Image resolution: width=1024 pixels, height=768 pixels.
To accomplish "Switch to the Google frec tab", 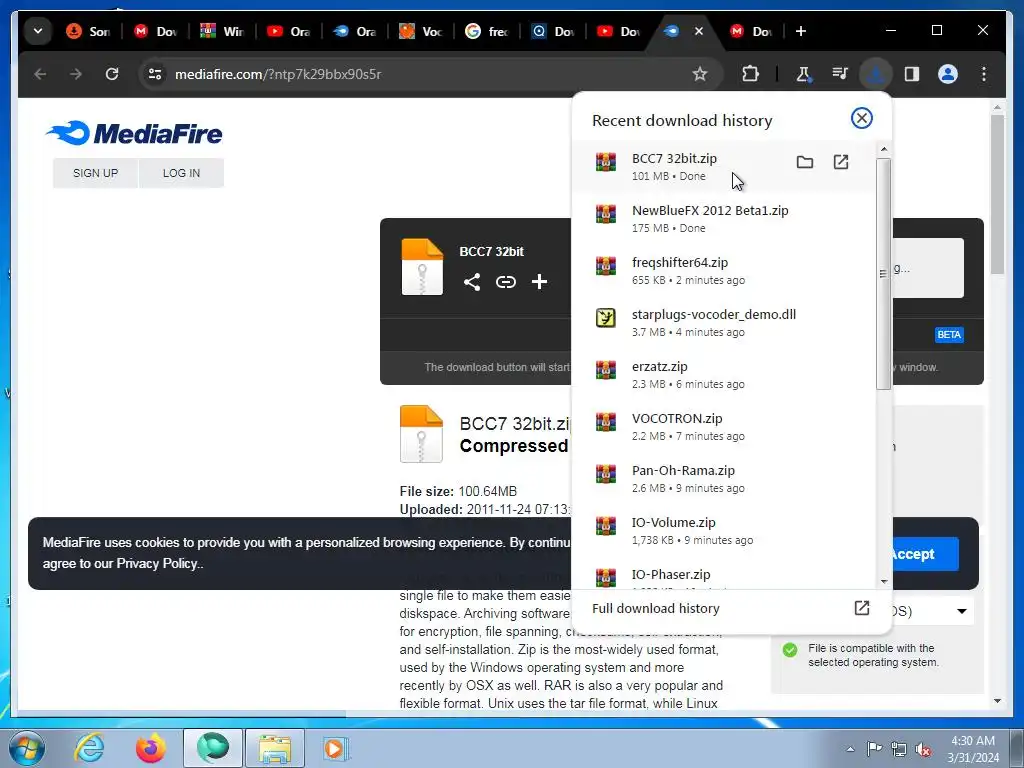I will [487, 31].
